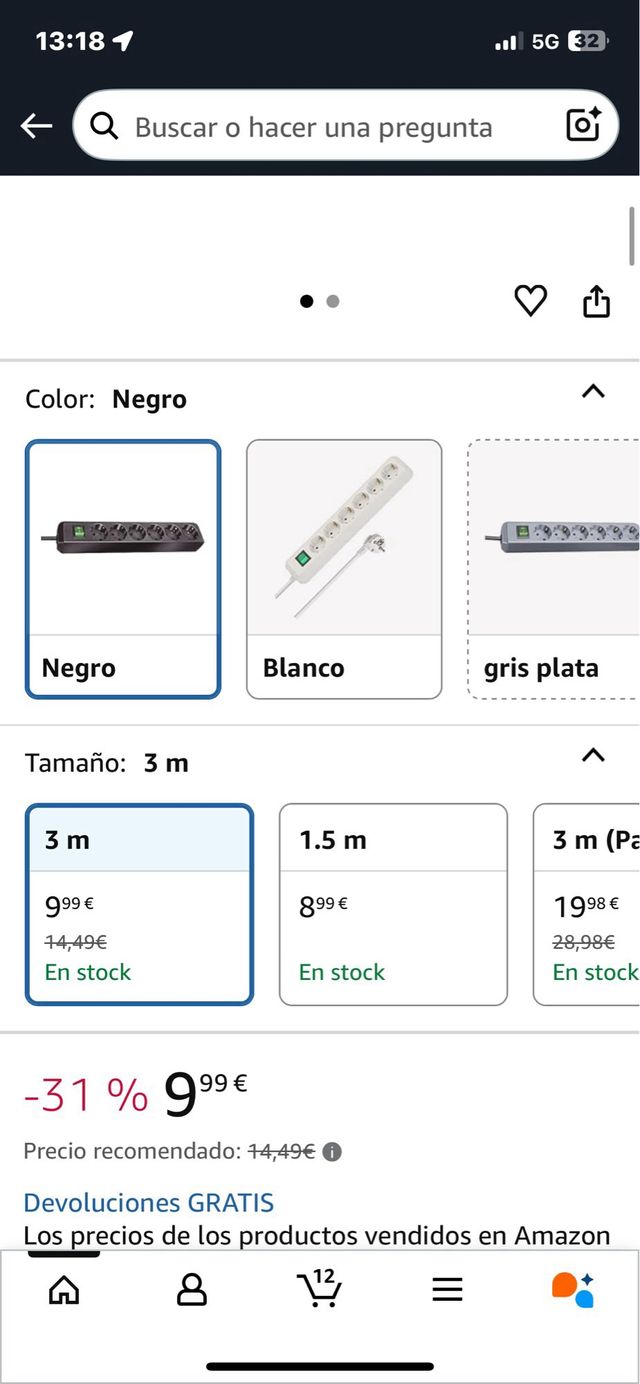Tap the search field Buscar o hacer una pregunta
The width and height of the screenshot is (640, 1384).
tap(320, 127)
